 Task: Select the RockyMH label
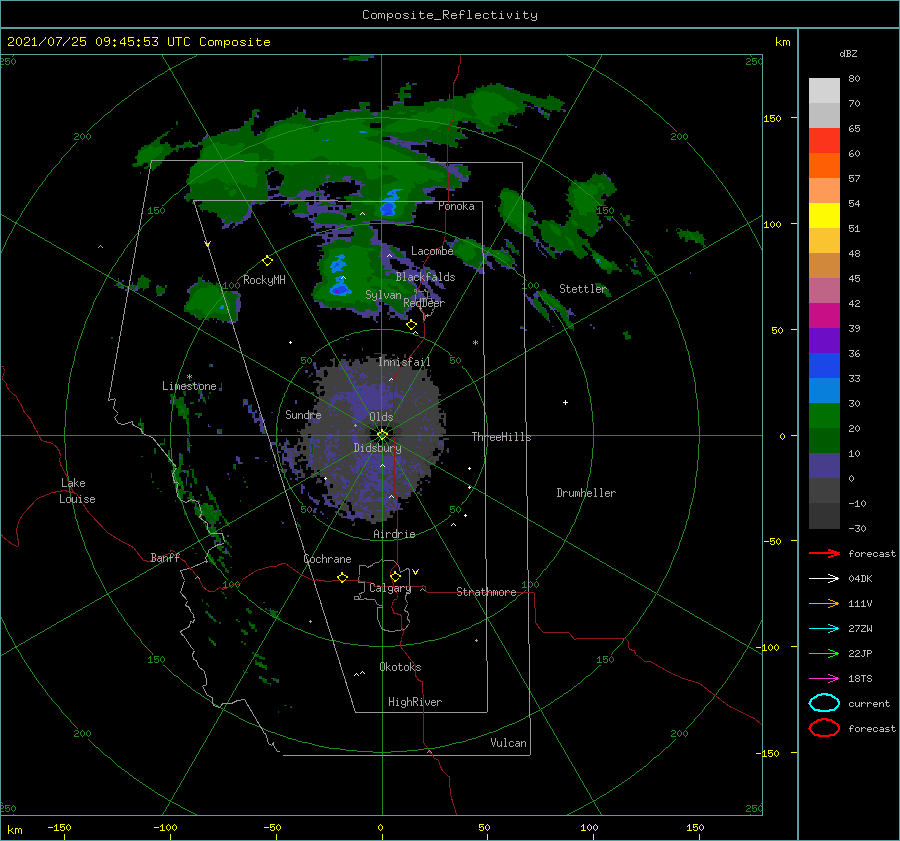[x=264, y=280]
